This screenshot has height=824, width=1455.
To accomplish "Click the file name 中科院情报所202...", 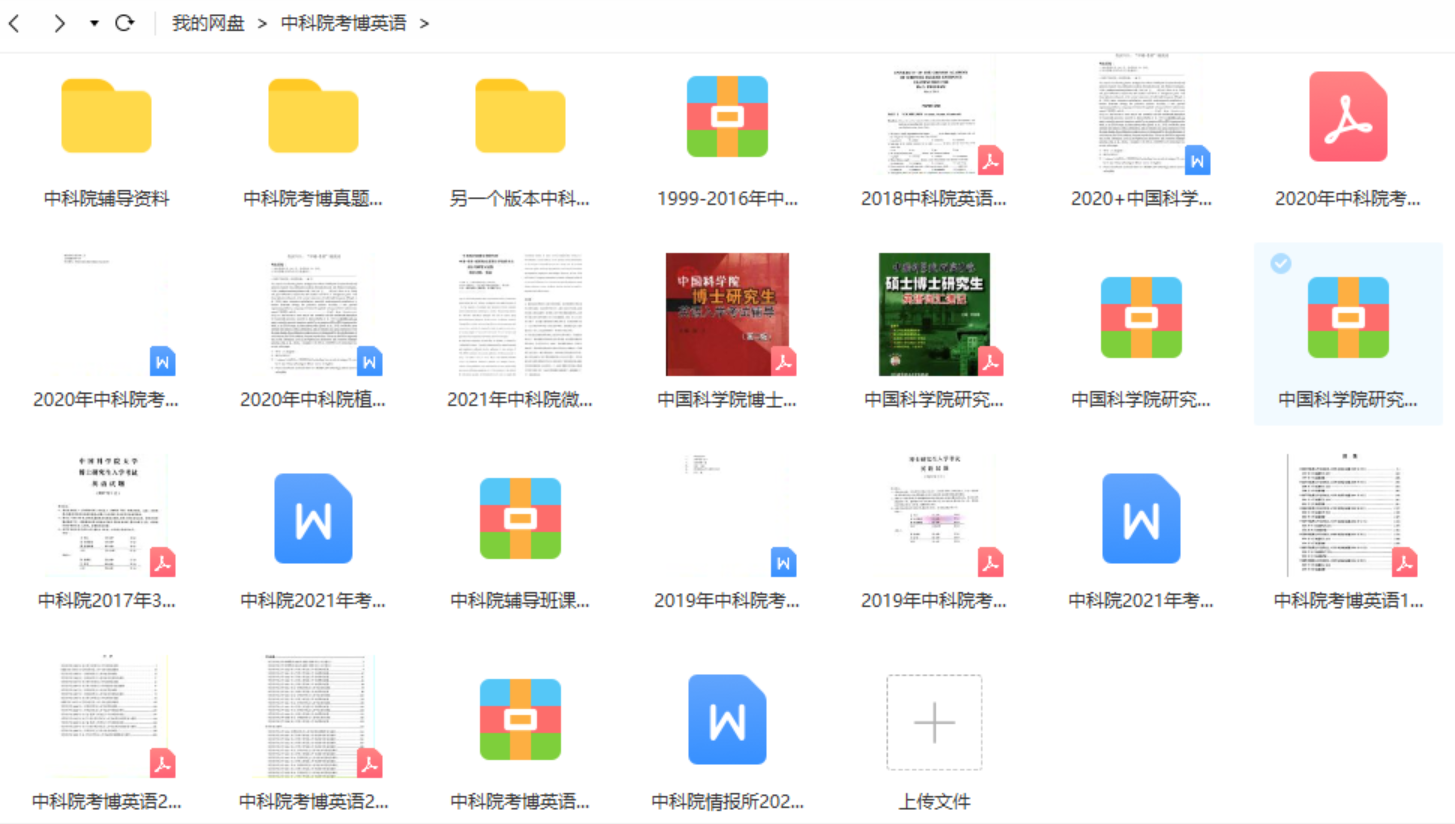I will point(727,802).
